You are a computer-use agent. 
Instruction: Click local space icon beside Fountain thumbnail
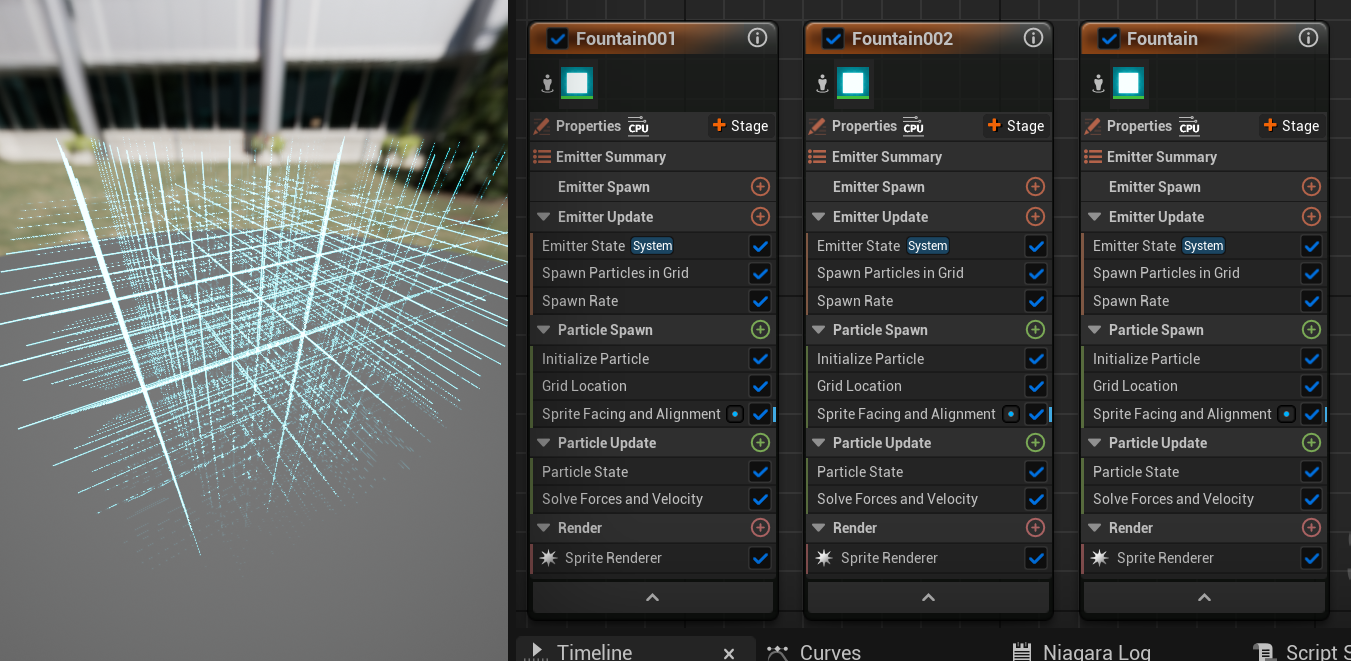coord(1098,84)
